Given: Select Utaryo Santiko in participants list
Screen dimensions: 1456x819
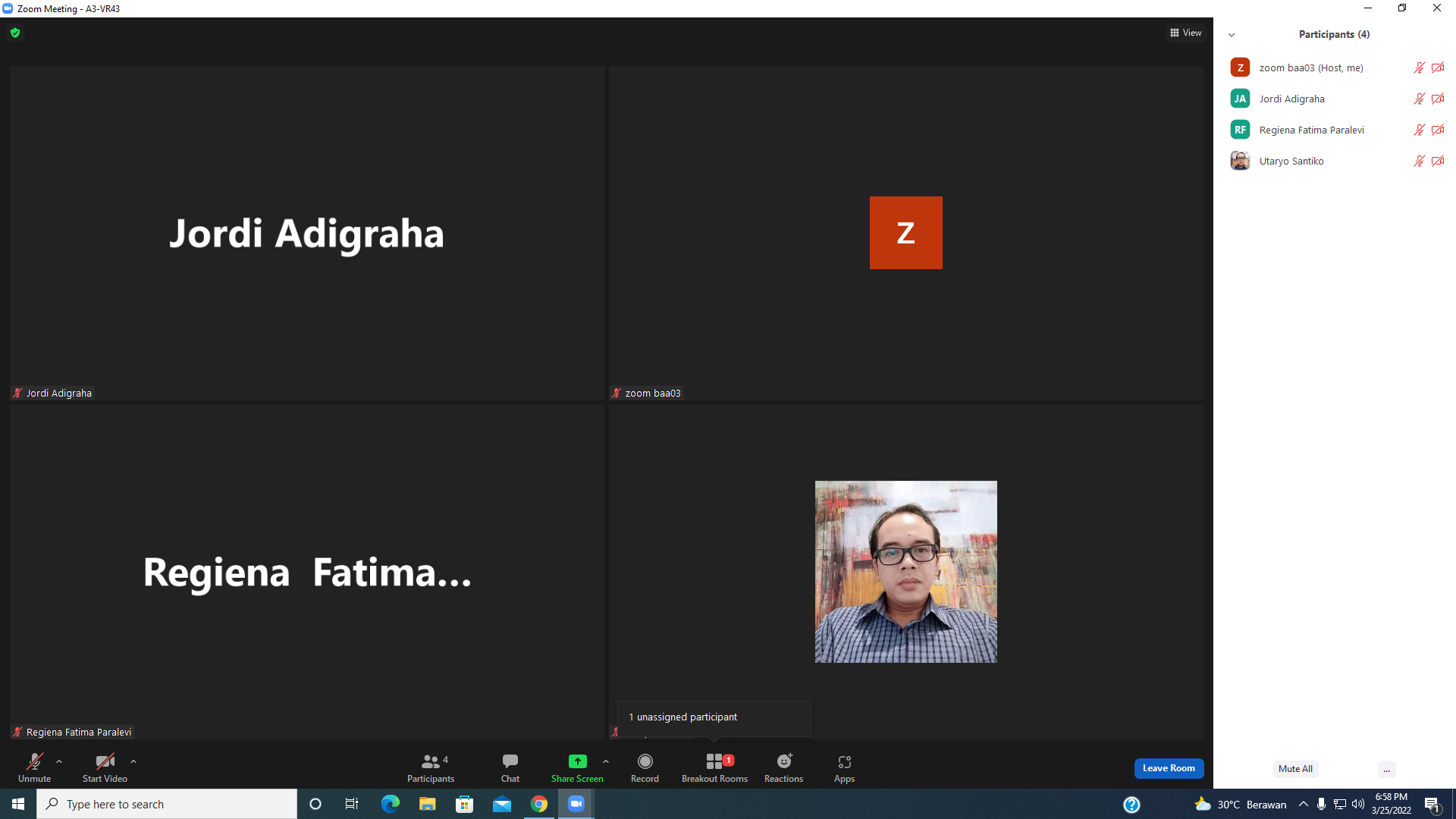Looking at the screenshot, I should [x=1335, y=161].
